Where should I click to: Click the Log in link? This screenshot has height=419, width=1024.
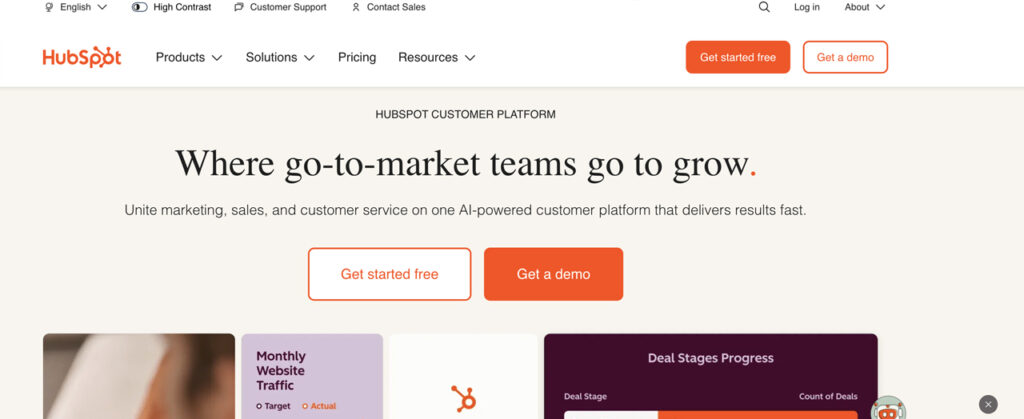tap(806, 7)
